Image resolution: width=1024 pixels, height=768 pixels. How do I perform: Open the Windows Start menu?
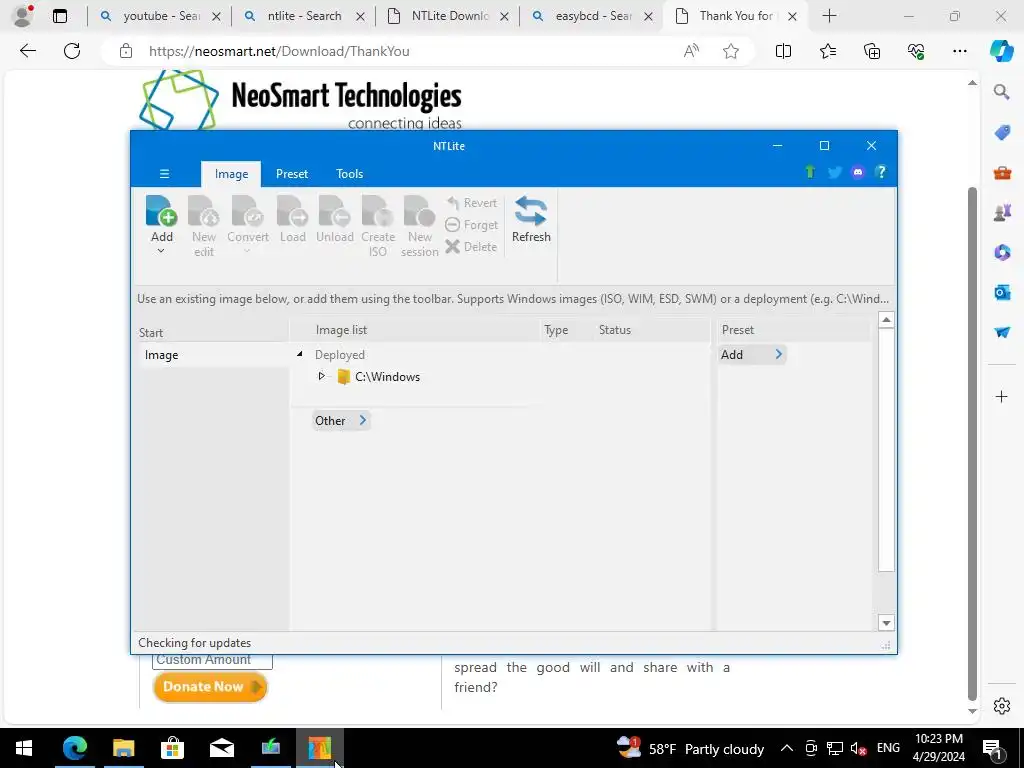[x=24, y=748]
